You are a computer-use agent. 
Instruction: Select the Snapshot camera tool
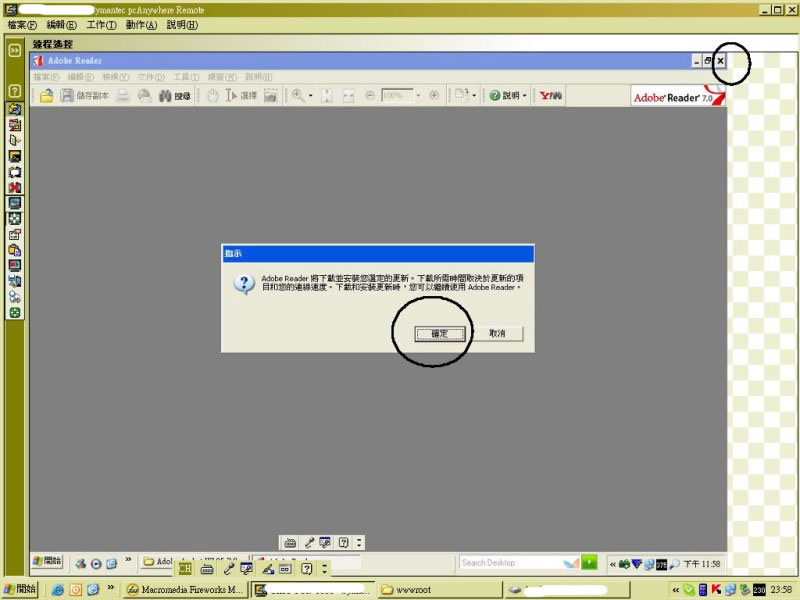pyautogui.click(x=270, y=95)
